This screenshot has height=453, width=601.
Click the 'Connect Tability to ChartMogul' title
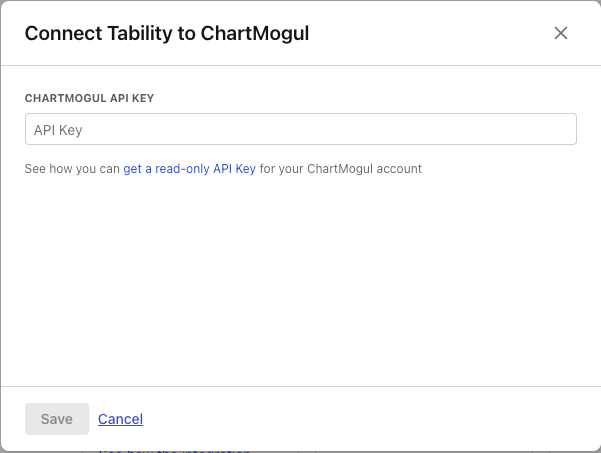pos(167,33)
